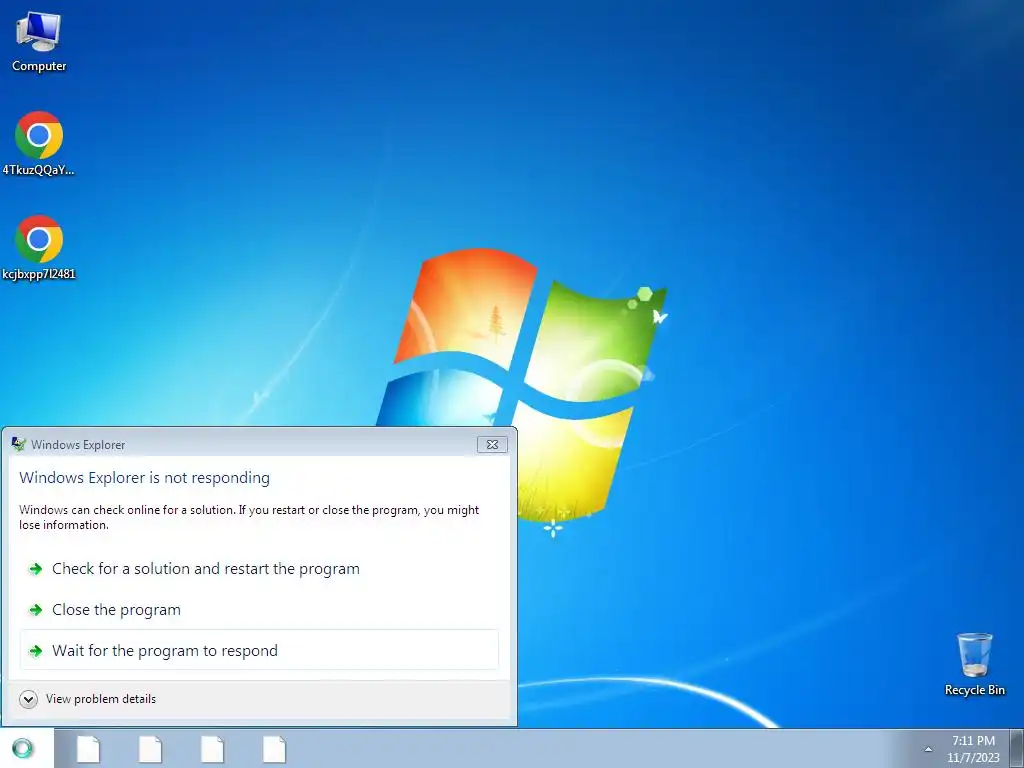Choose Wait for the program to respond

(x=259, y=650)
